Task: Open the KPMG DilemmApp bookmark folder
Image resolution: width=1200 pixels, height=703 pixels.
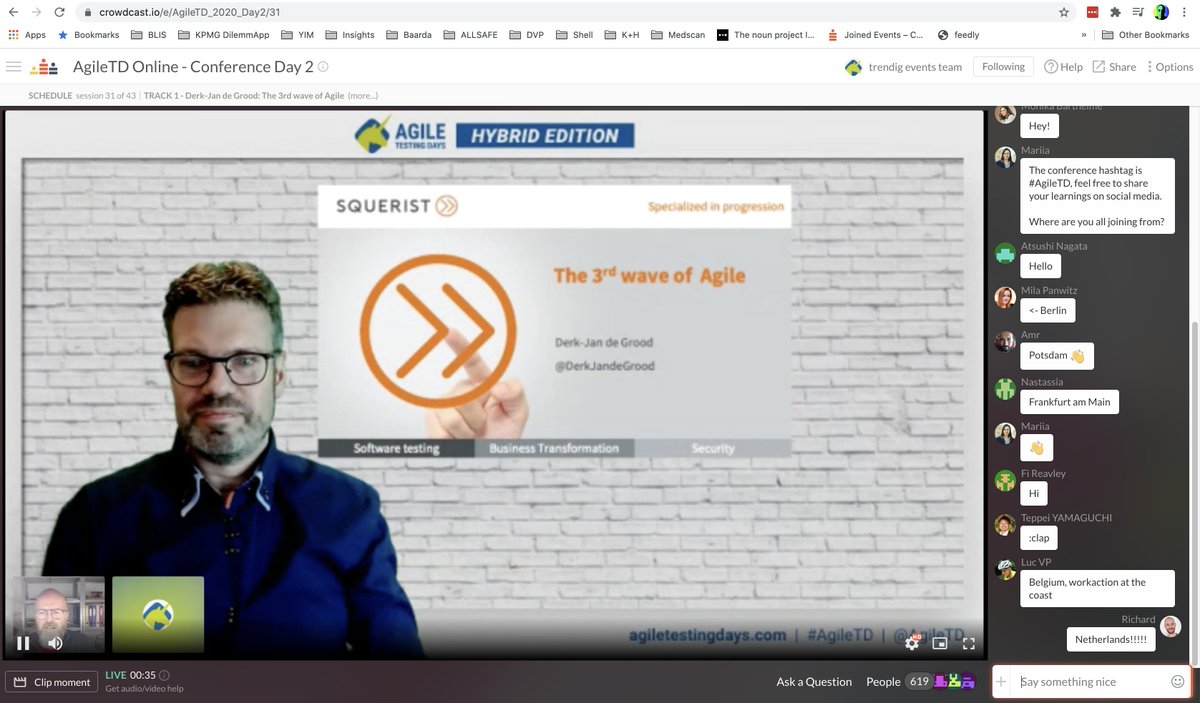Action: point(224,35)
